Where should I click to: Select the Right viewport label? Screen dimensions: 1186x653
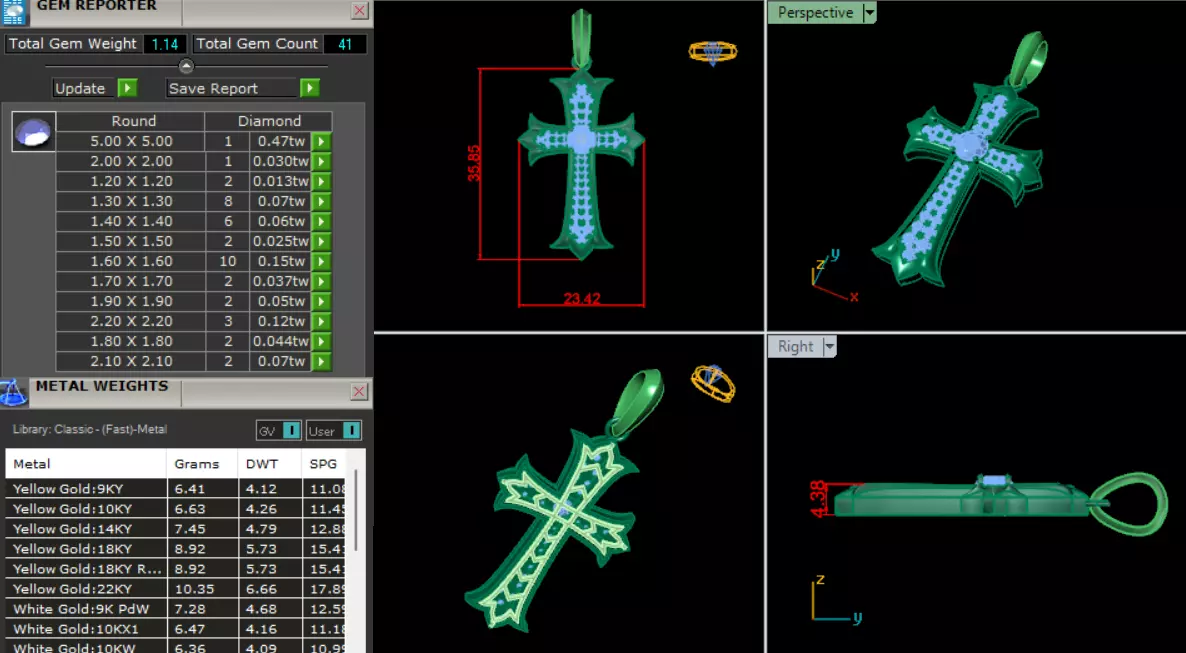796,347
